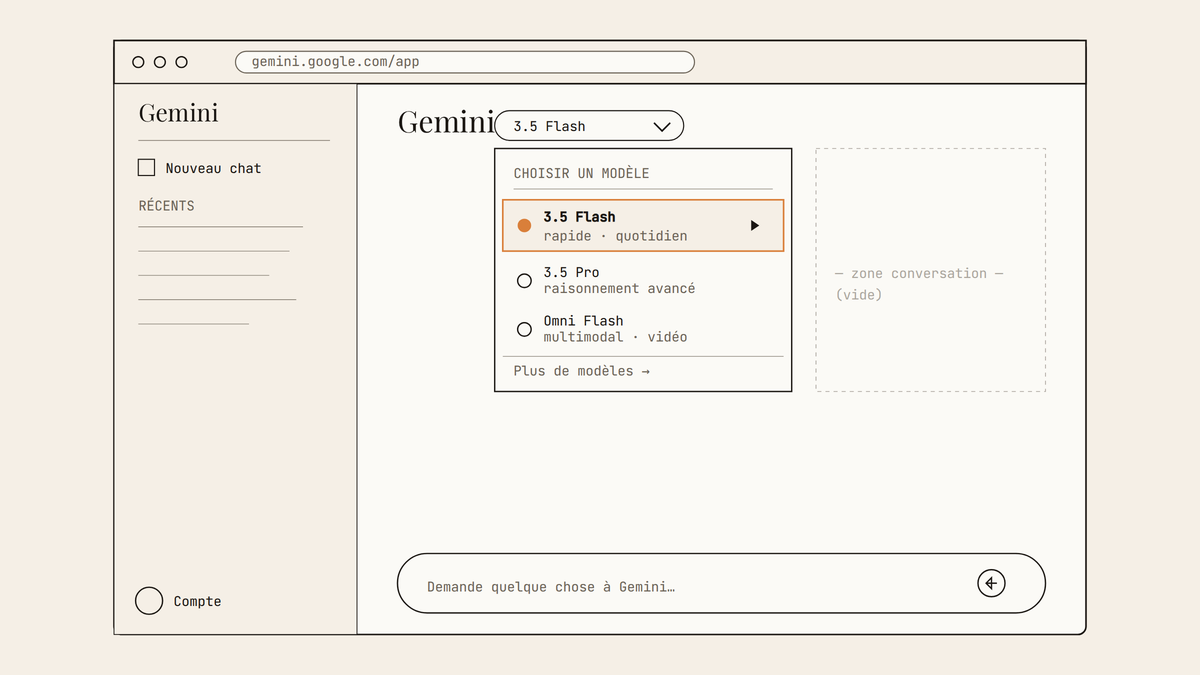The width and height of the screenshot is (1200, 675).
Task: Open Plus de modèles link
Action: 581,371
